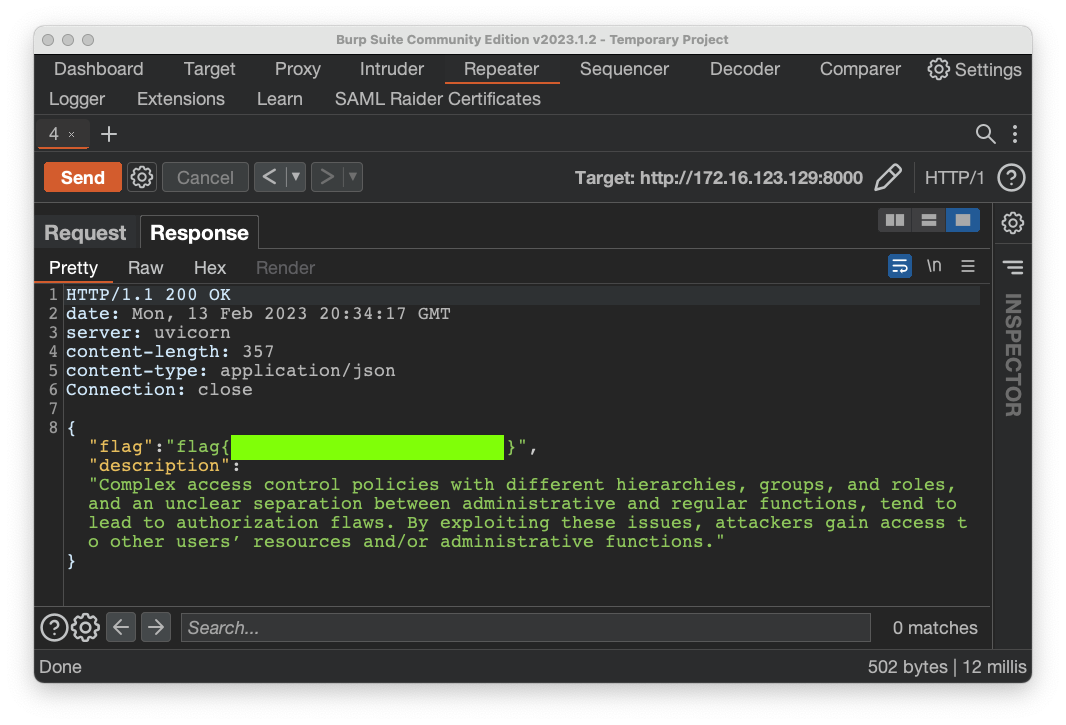Click the send options gear icon

tap(142, 177)
